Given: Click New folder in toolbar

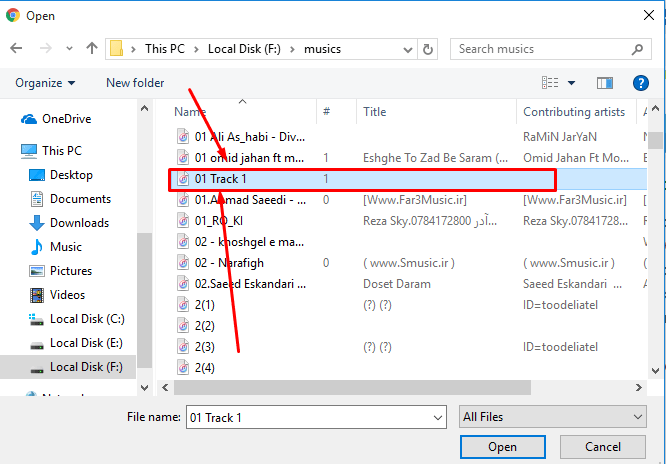Looking at the screenshot, I should tap(135, 83).
